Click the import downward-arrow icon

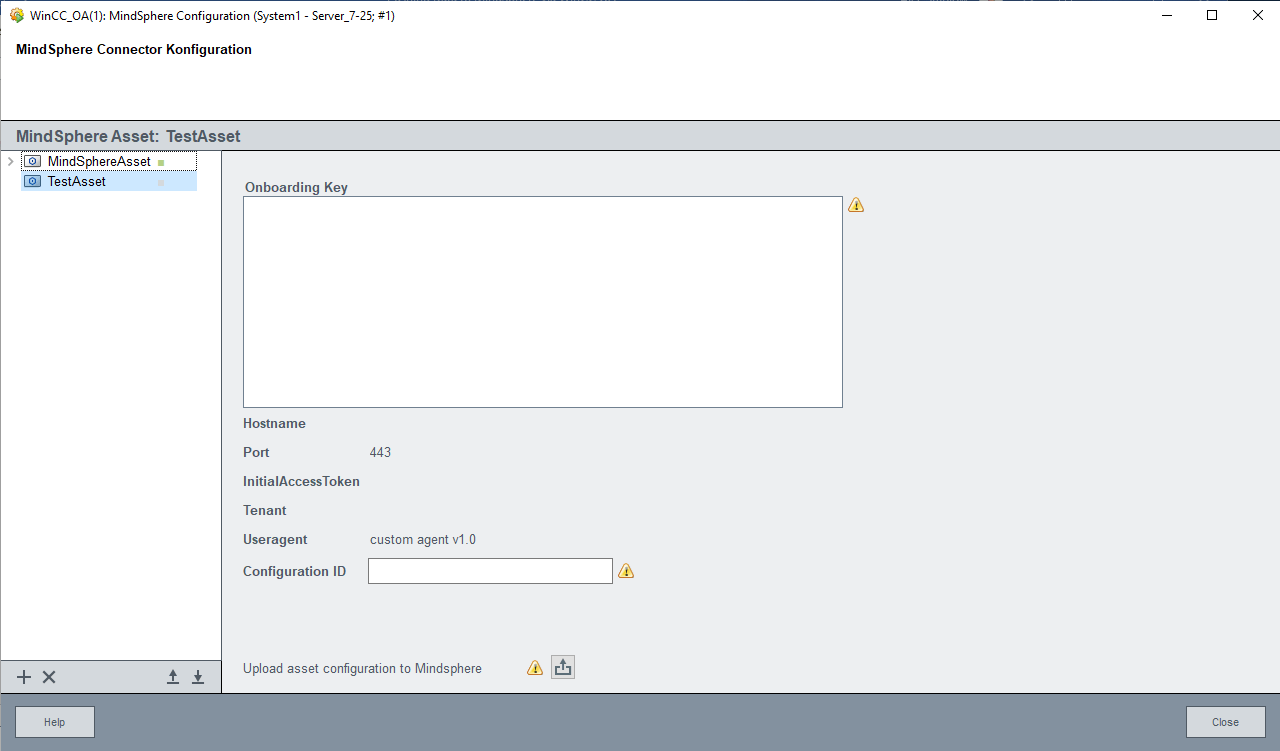(x=198, y=677)
